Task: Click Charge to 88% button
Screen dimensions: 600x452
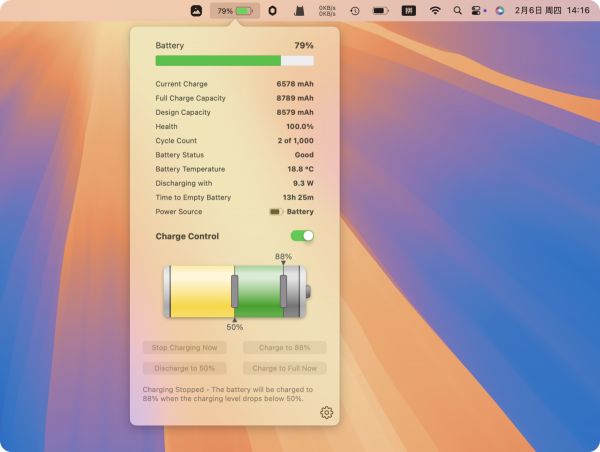Action: (285, 348)
